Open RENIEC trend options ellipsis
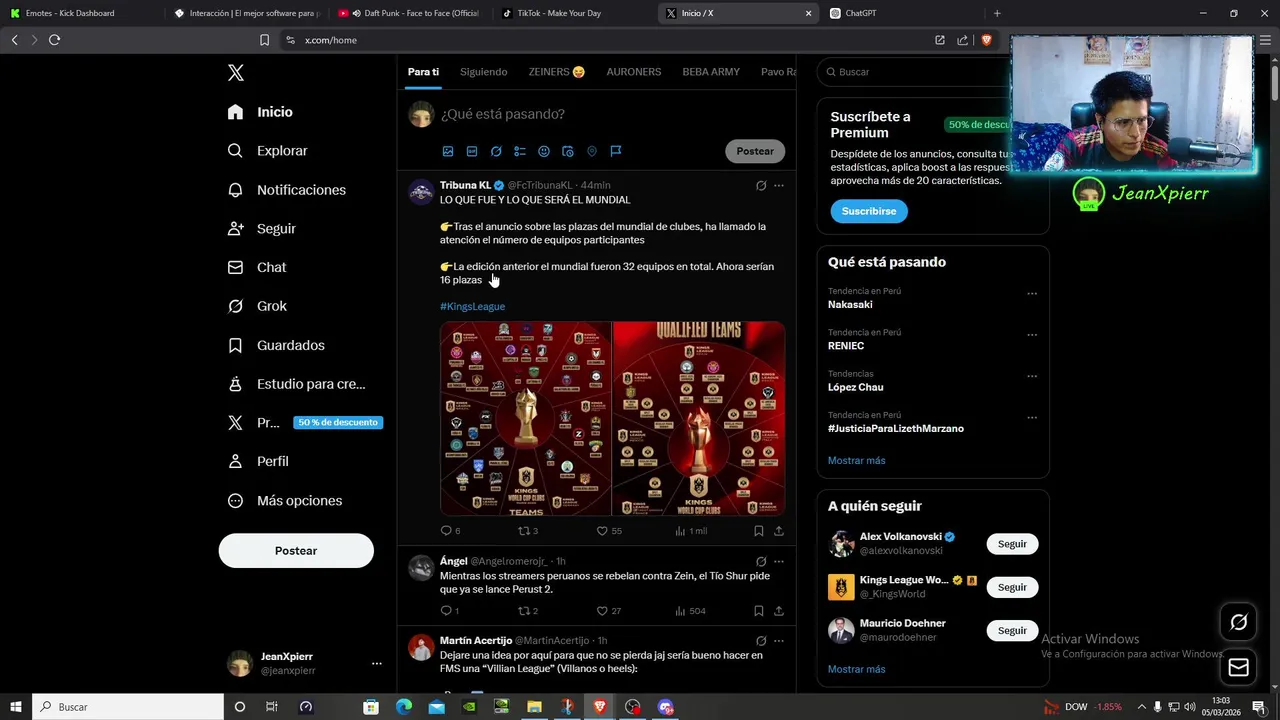The image size is (1280, 720). click(1032, 335)
